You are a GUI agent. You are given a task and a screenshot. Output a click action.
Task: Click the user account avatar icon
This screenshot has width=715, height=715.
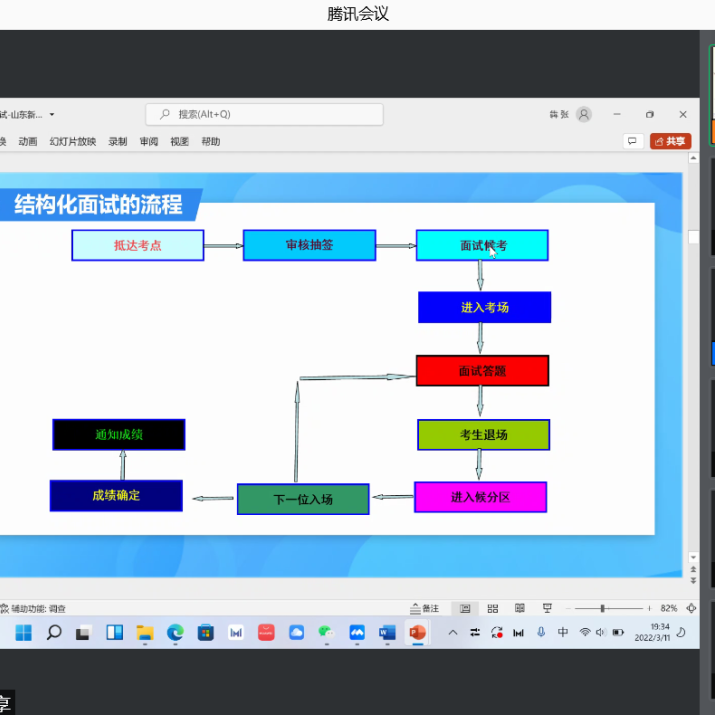click(584, 114)
